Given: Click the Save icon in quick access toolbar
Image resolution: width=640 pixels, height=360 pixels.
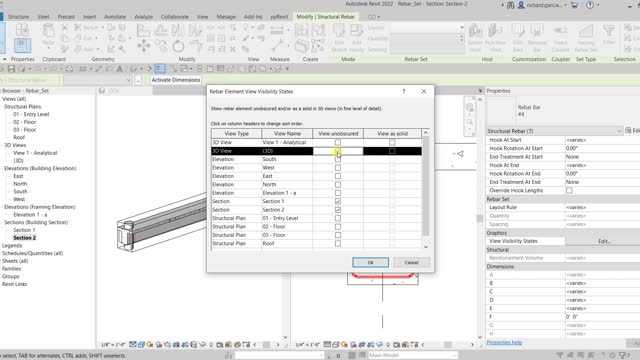Looking at the screenshot, I should (x=11, y=69).
